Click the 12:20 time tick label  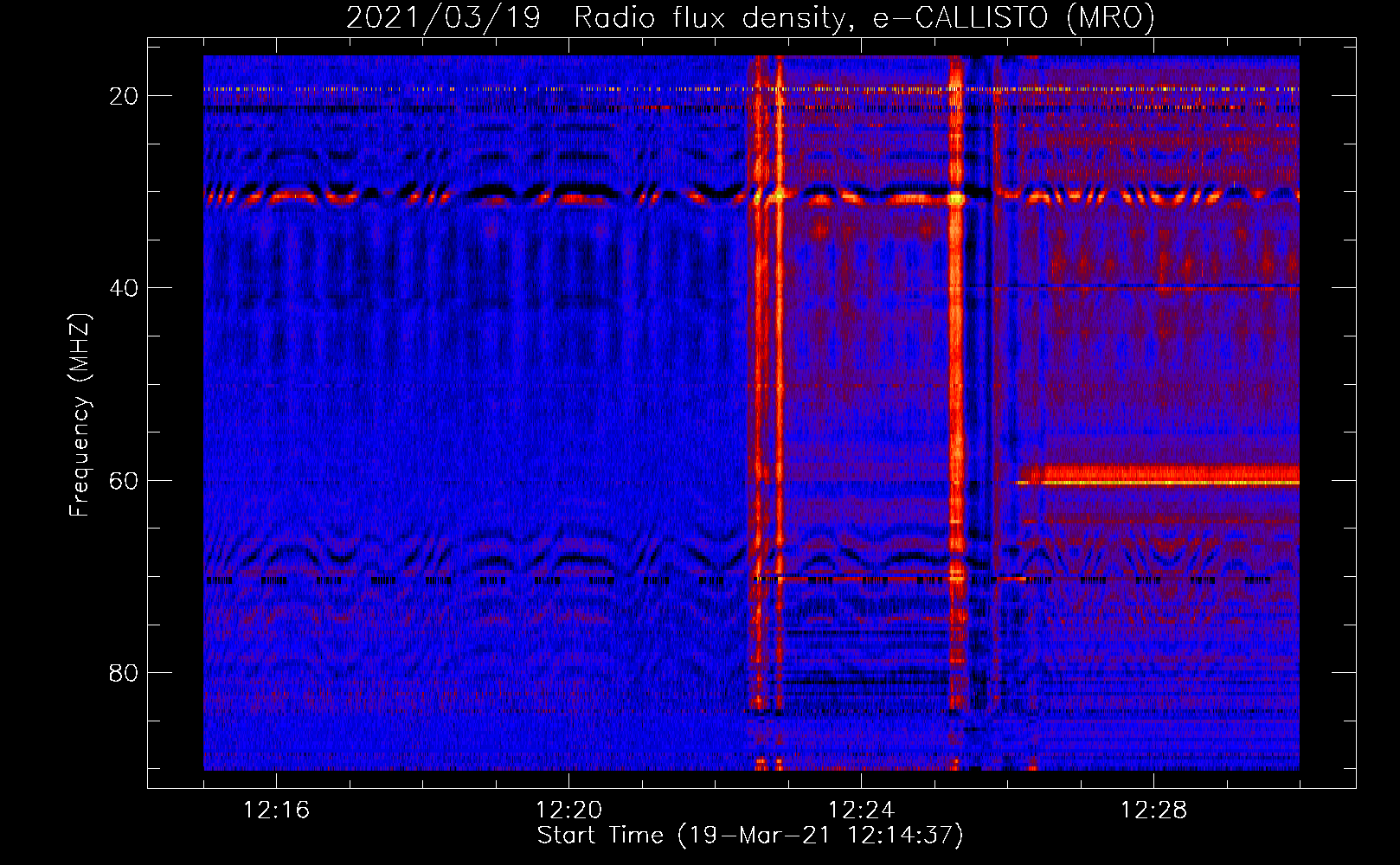coord(568,811)
